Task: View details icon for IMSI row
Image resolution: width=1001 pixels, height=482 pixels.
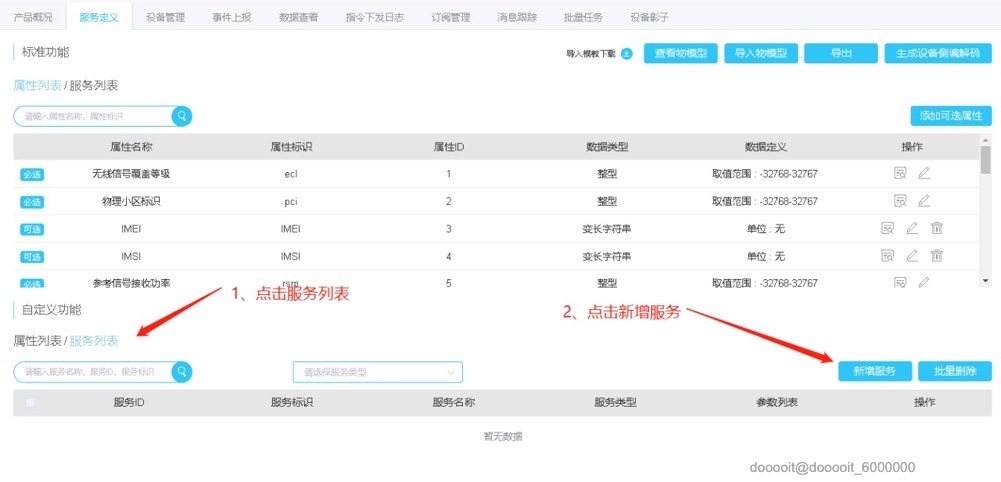Action: pos(887,256)
